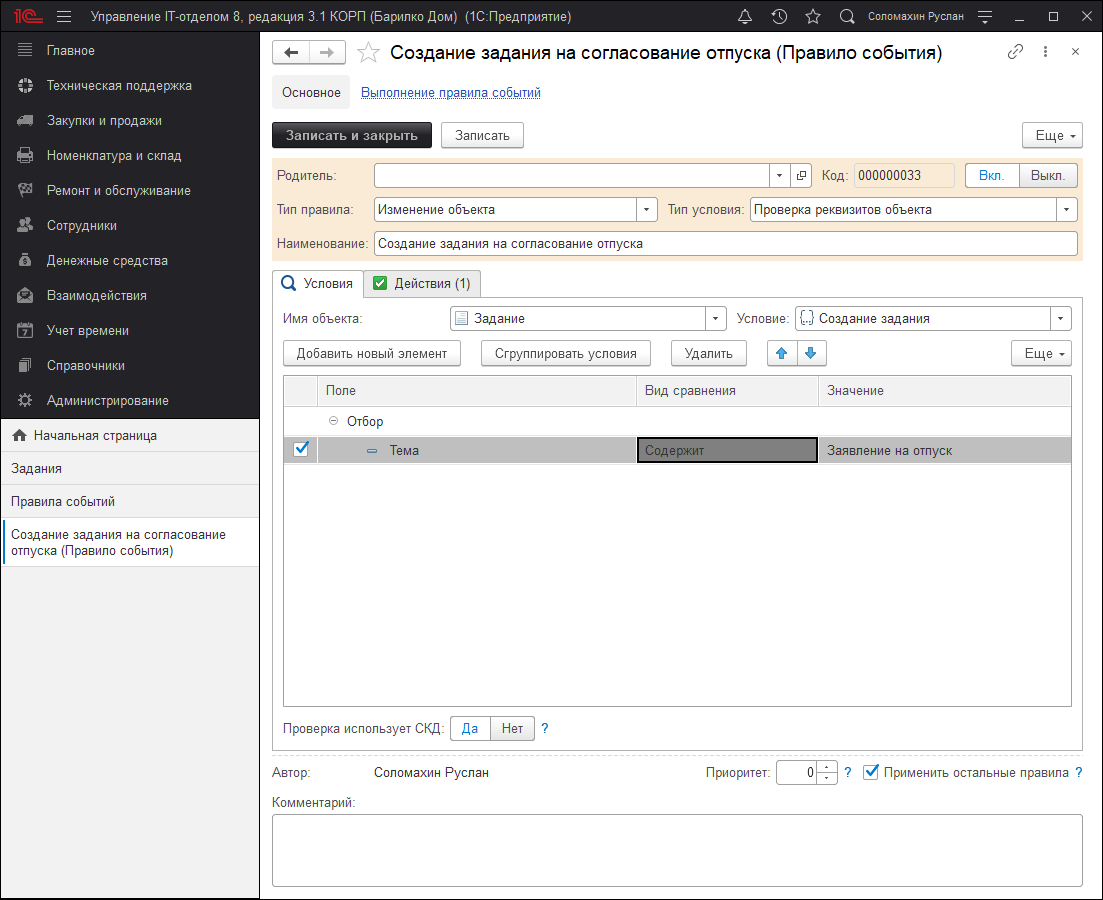Navigate back with left arrow button
Image resolution: width=1103 pixels, height=900 pixels.
click(291, 53)
